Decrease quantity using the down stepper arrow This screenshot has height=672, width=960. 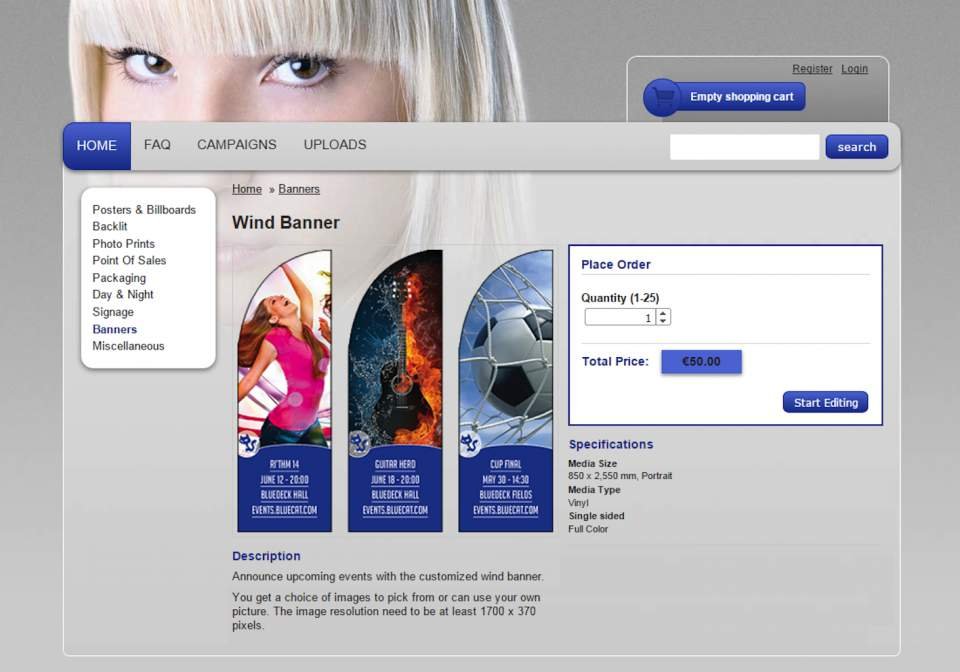tap(663, 321)
